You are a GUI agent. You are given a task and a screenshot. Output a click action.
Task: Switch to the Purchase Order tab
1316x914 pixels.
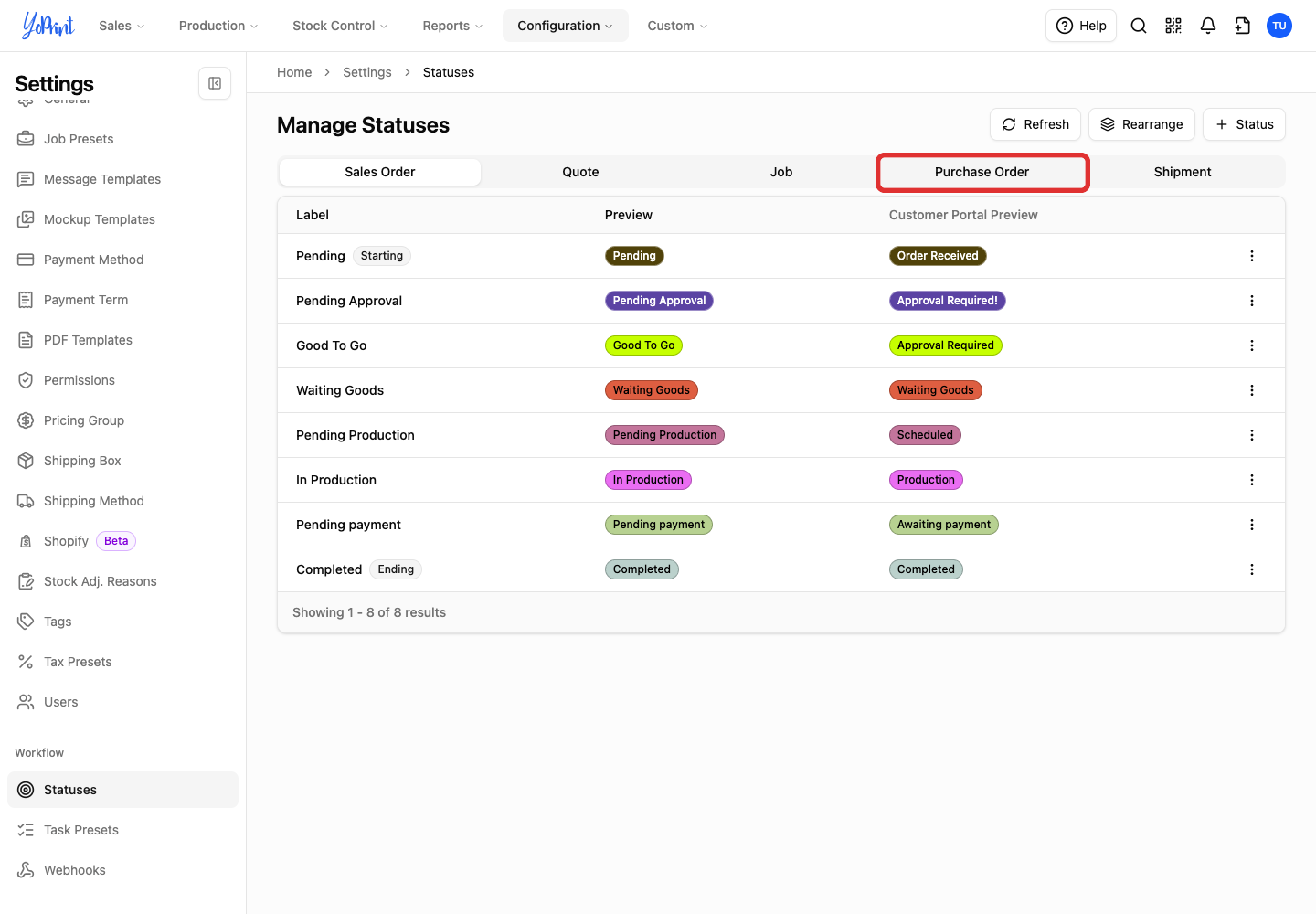pyautogui.click(x=982, y=172)
